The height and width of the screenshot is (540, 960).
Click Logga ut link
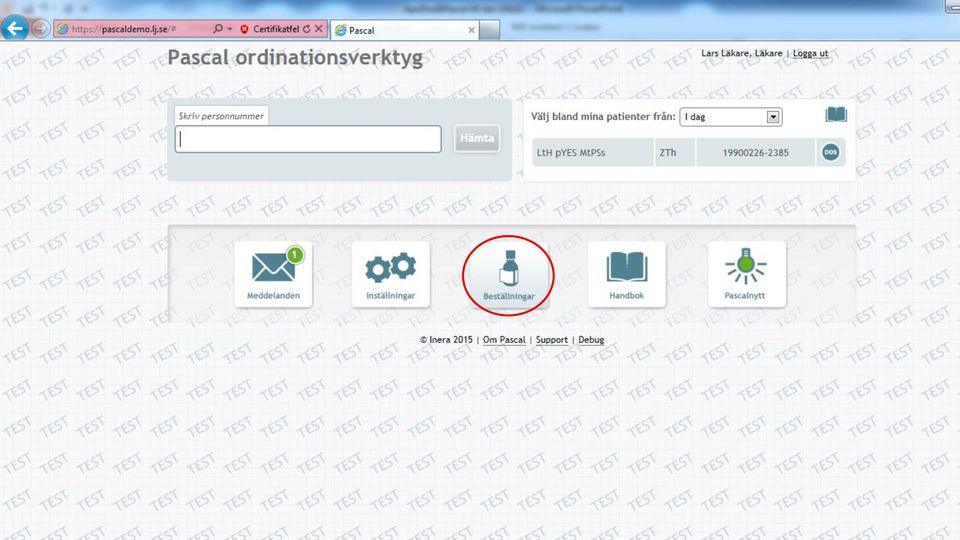coord(810,53)
